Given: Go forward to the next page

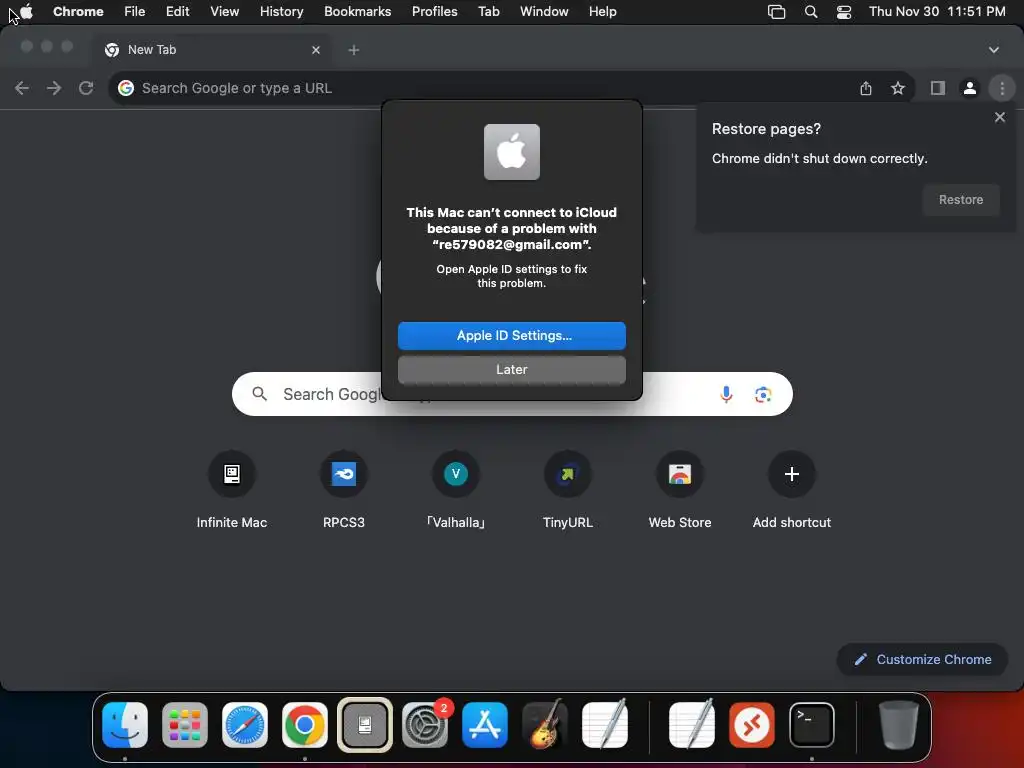Looking at the screenshot, I should click(54, 88).
